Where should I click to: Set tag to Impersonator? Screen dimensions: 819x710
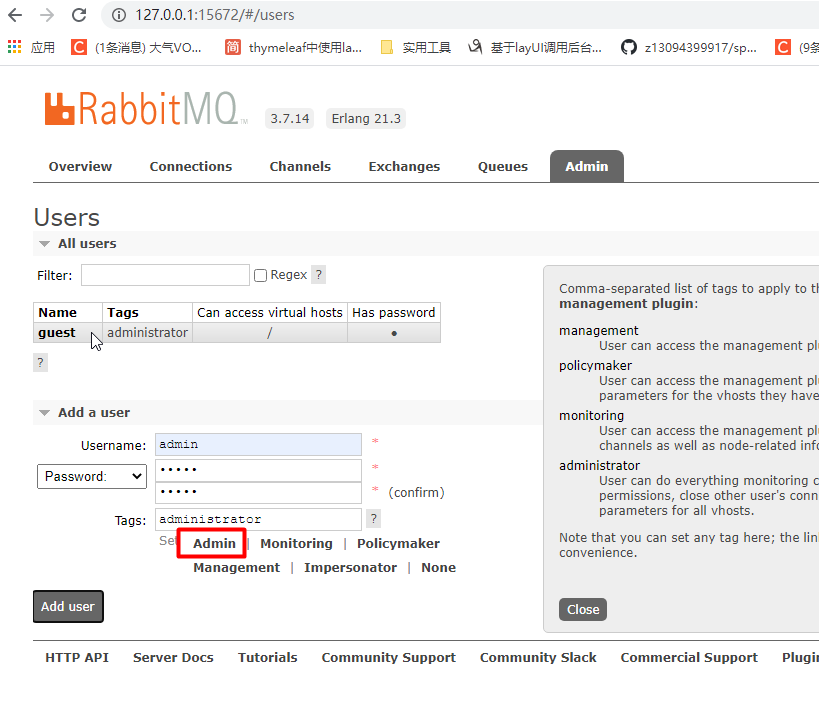(x=350, y=567)
